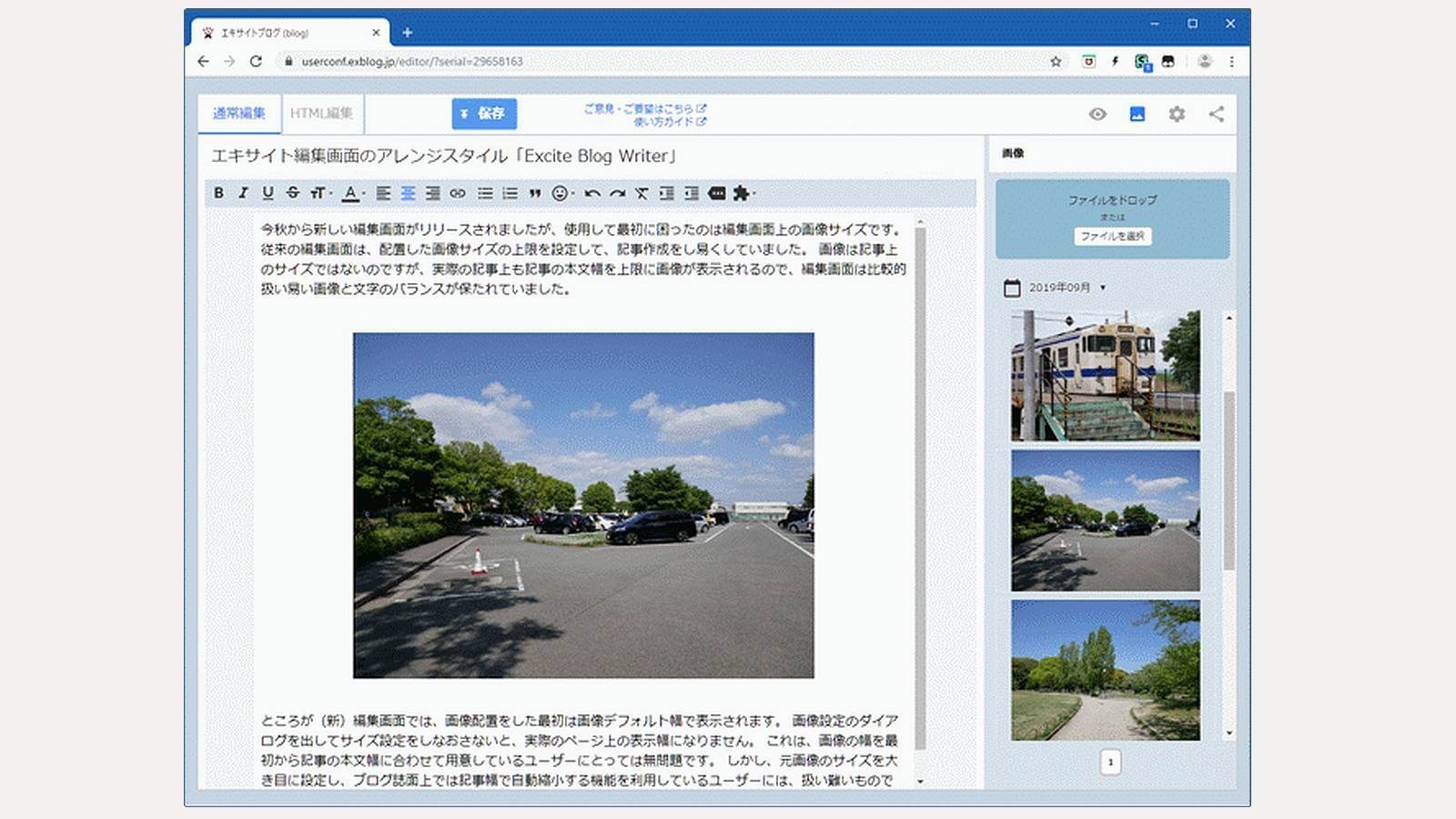Reload the browser page
This screenshot has width=1456, height=819.
(x=256, y=61)
